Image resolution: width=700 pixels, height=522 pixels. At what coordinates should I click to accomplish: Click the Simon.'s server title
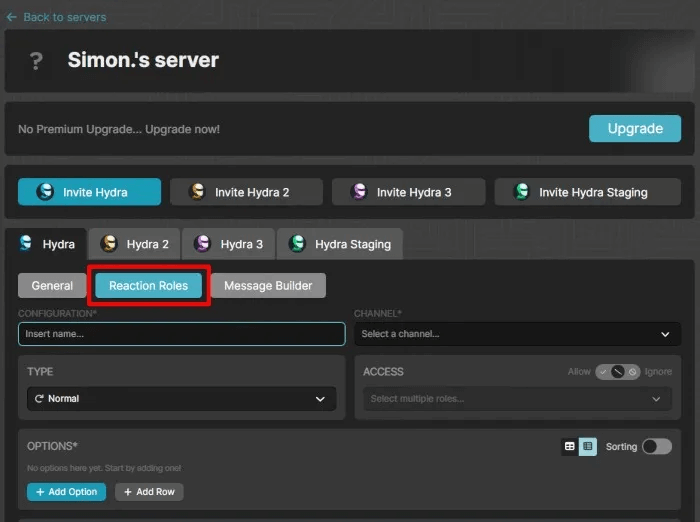tap(143, 60)
